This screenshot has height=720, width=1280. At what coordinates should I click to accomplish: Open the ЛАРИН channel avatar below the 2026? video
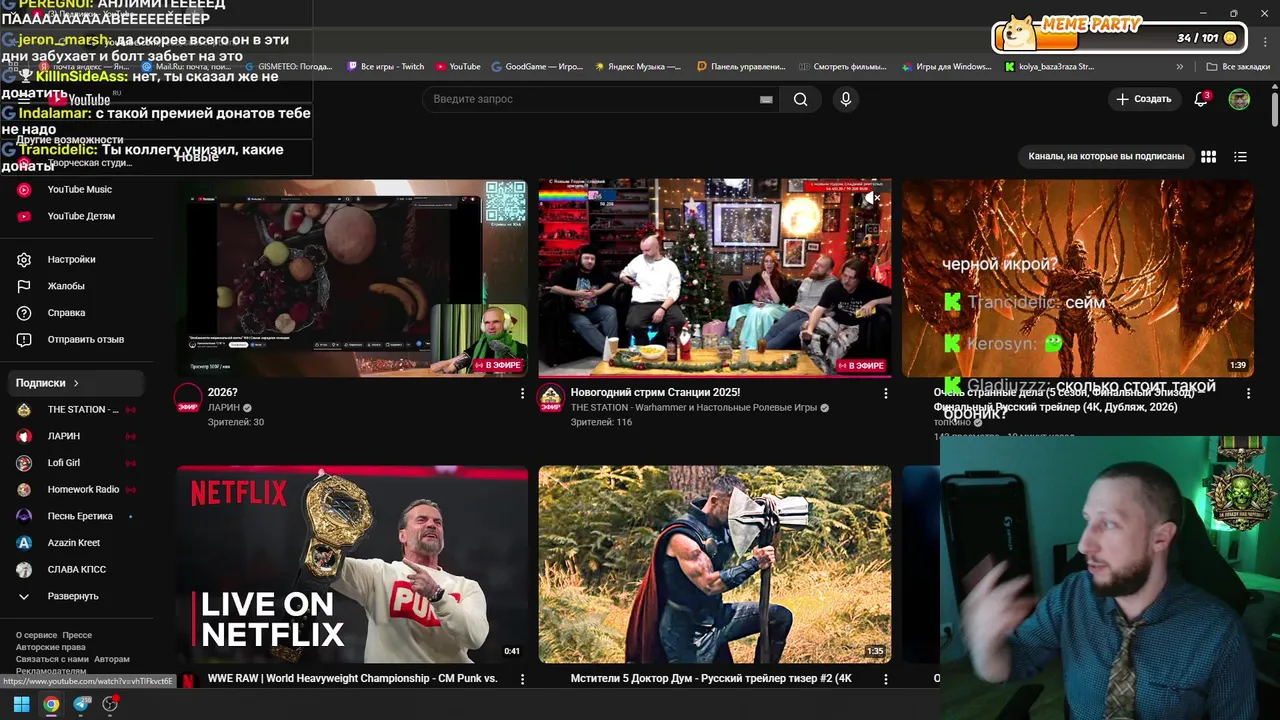[188, 398]
